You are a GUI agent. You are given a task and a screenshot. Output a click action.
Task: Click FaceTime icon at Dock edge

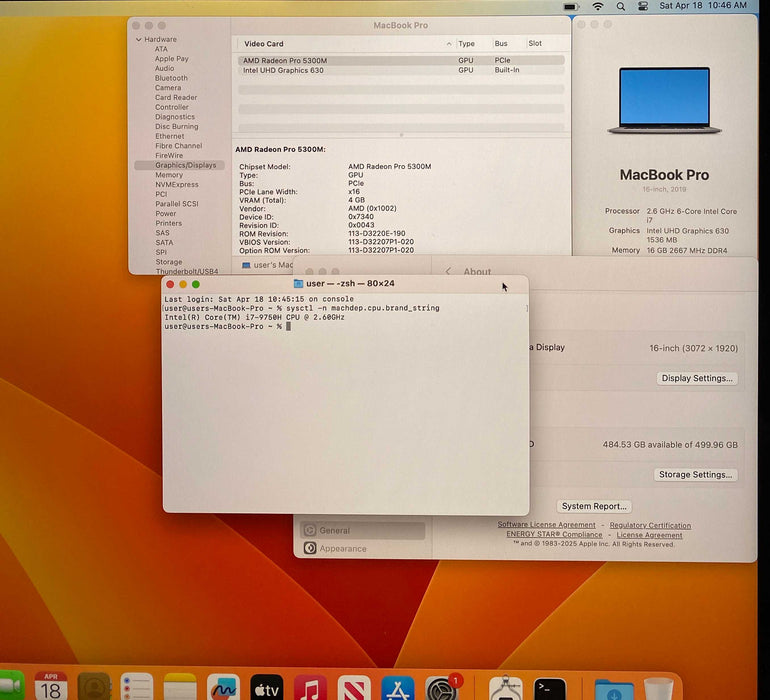pyautogui.click(x=11, y=686)
